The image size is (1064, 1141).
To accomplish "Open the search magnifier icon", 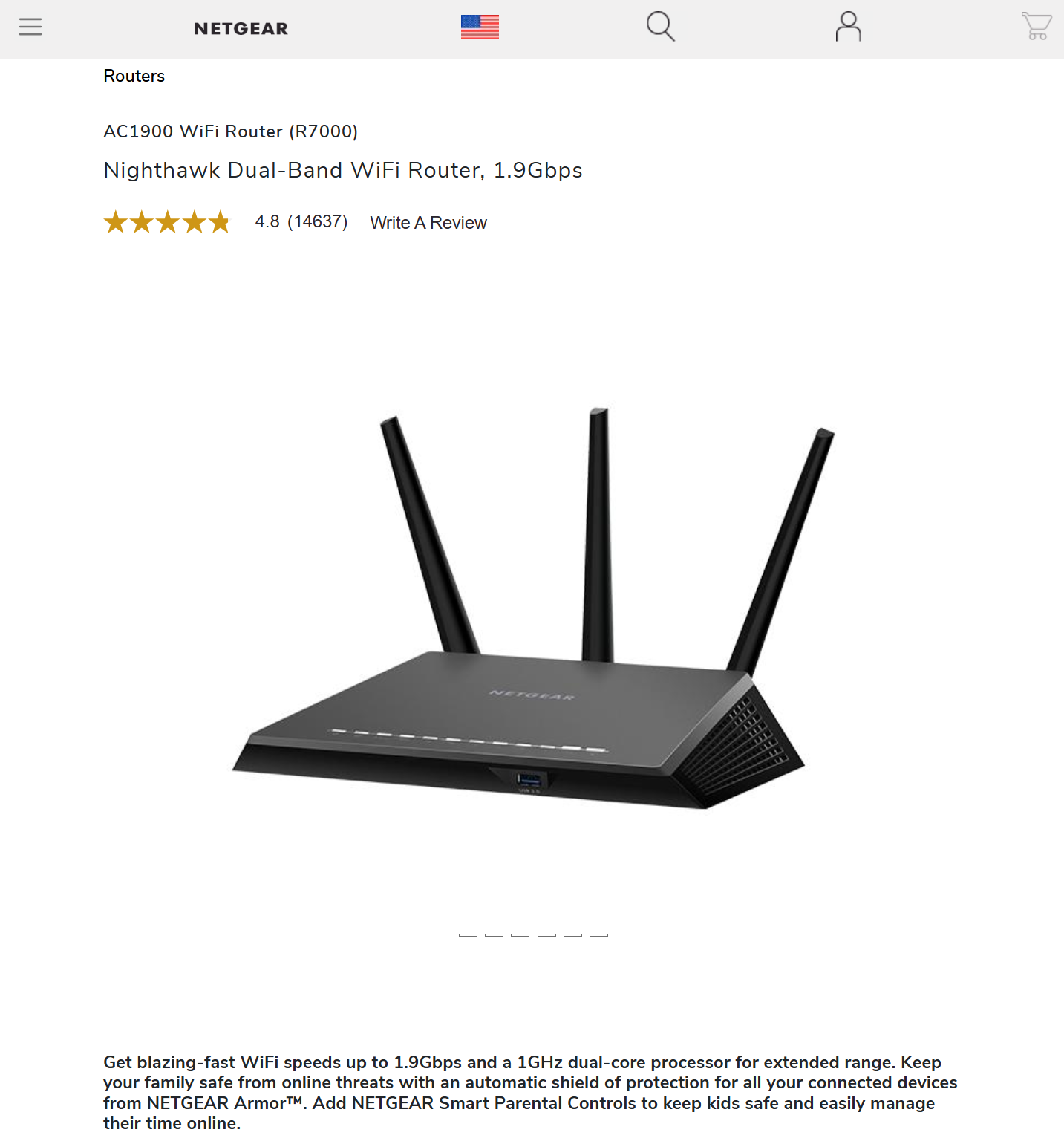I will (x=660, y=27).
